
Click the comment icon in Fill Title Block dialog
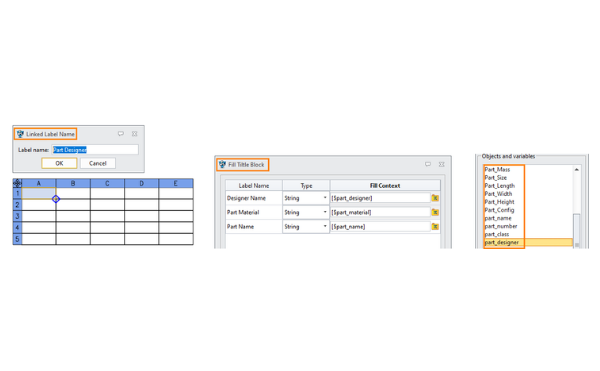428,164
